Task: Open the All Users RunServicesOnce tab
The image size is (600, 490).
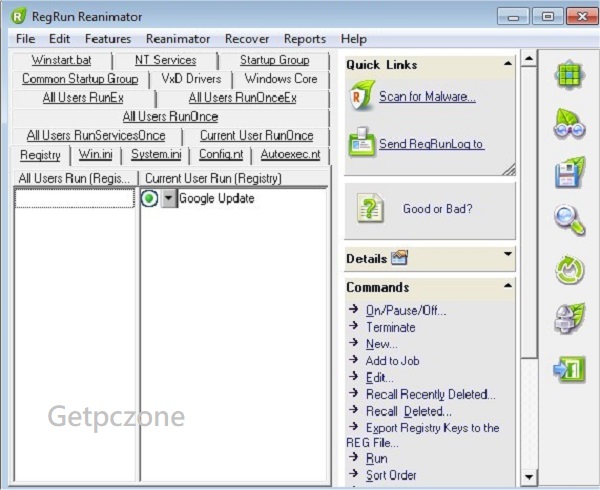Action: (96, 135)
